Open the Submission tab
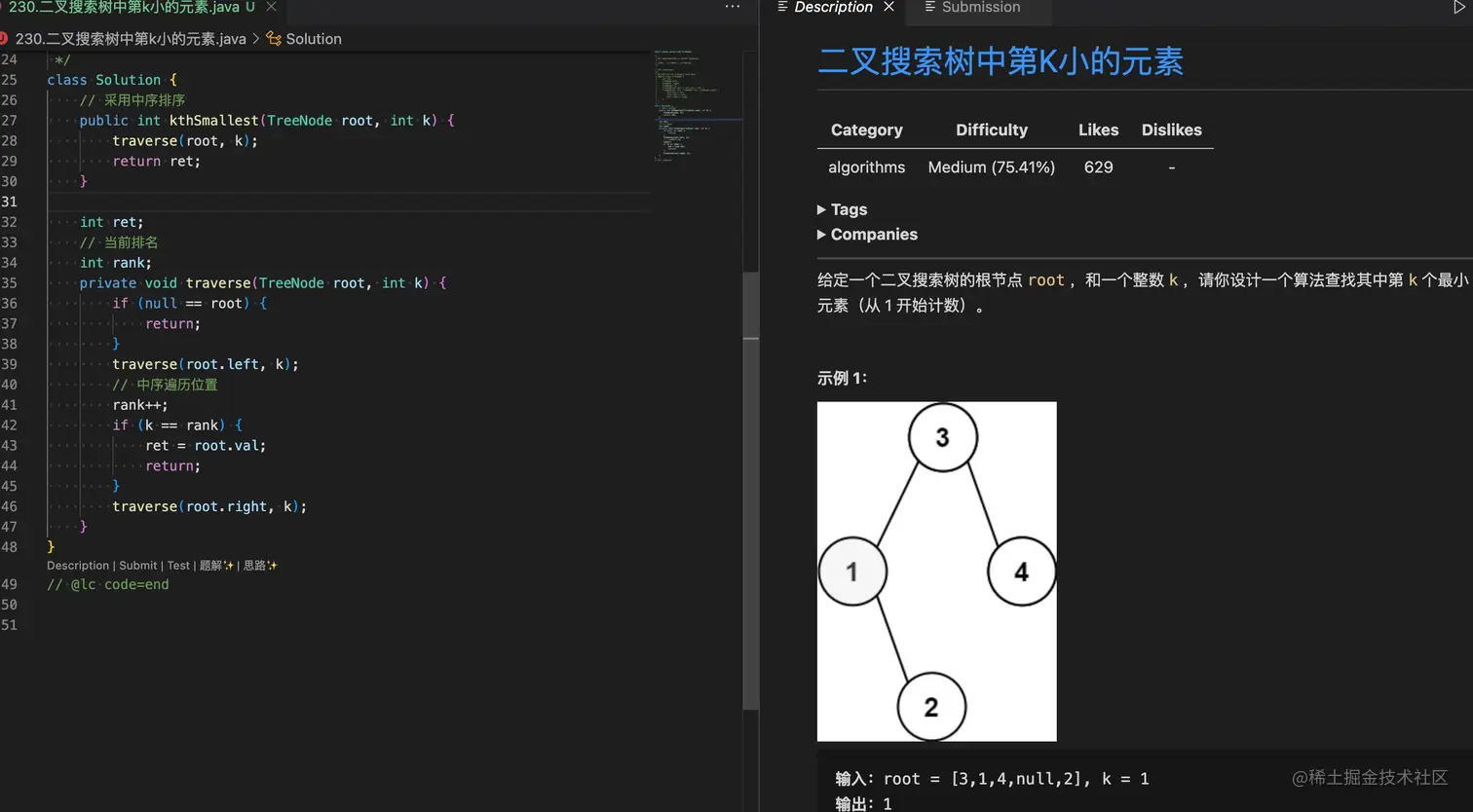 (x=979, y=7)
